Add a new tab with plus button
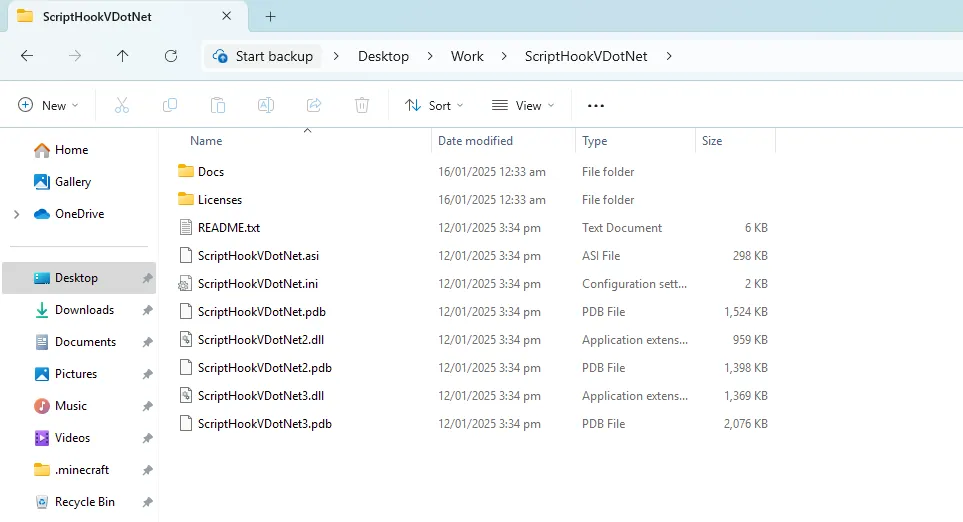Viewport: 963px width, 522px height. tap(270, 17)
